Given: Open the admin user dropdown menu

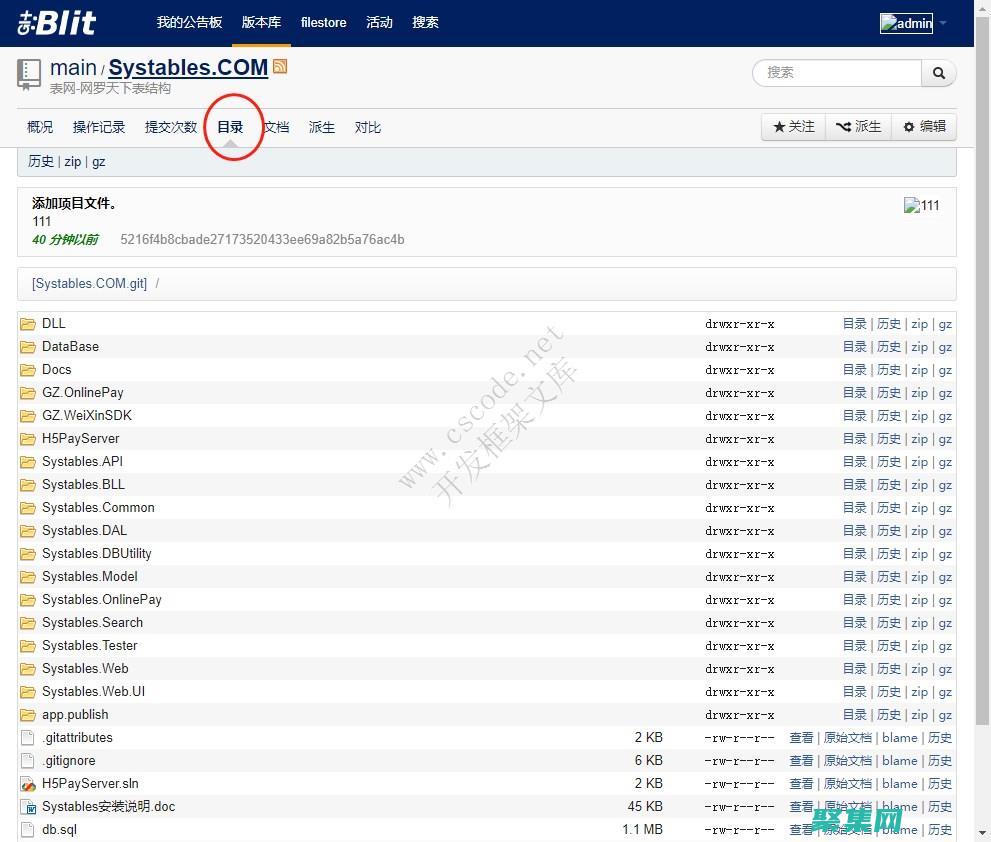Looking at the screenshot, I should click(912, 23).
